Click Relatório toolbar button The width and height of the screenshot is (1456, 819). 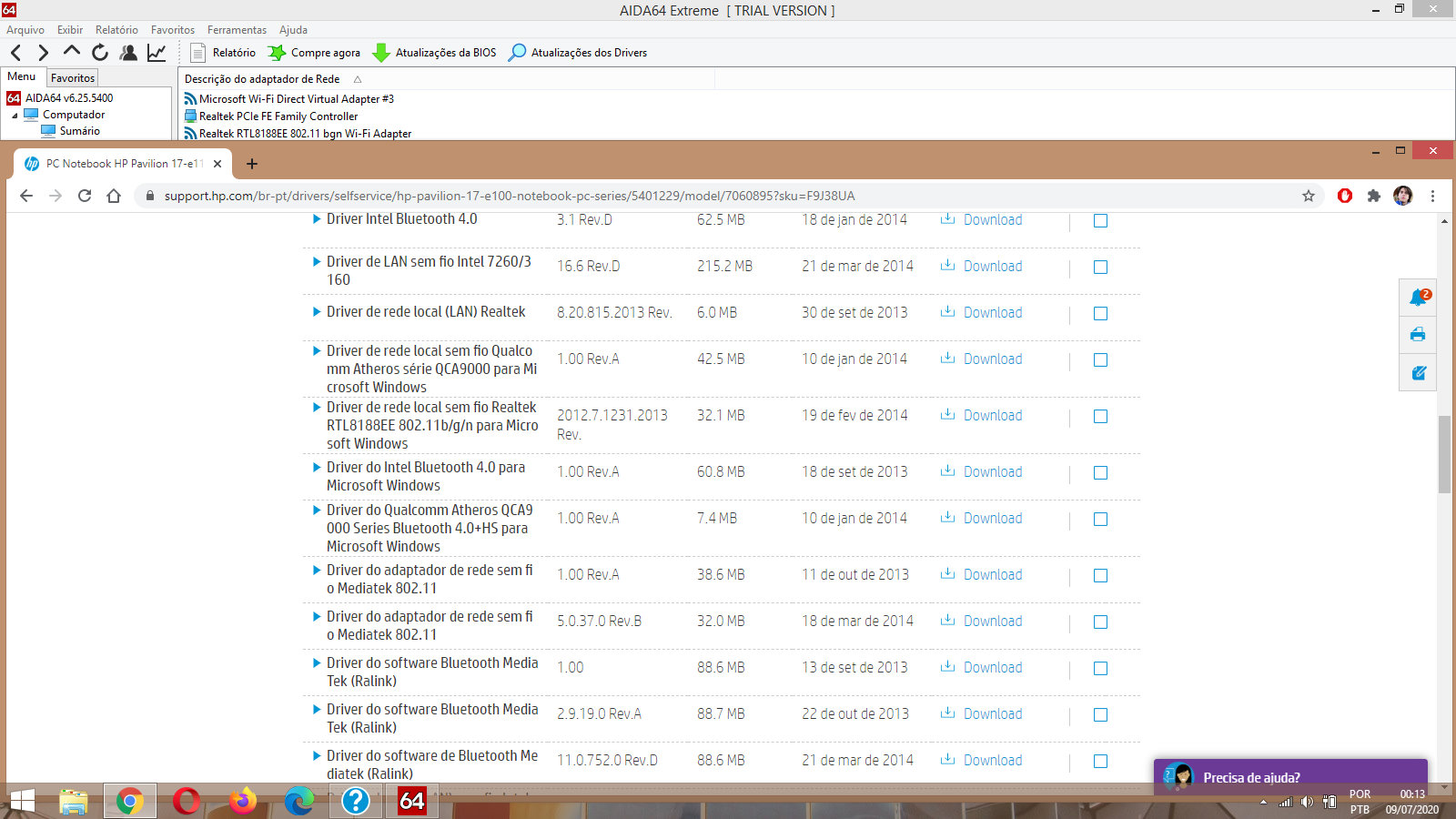click(223, 53)
